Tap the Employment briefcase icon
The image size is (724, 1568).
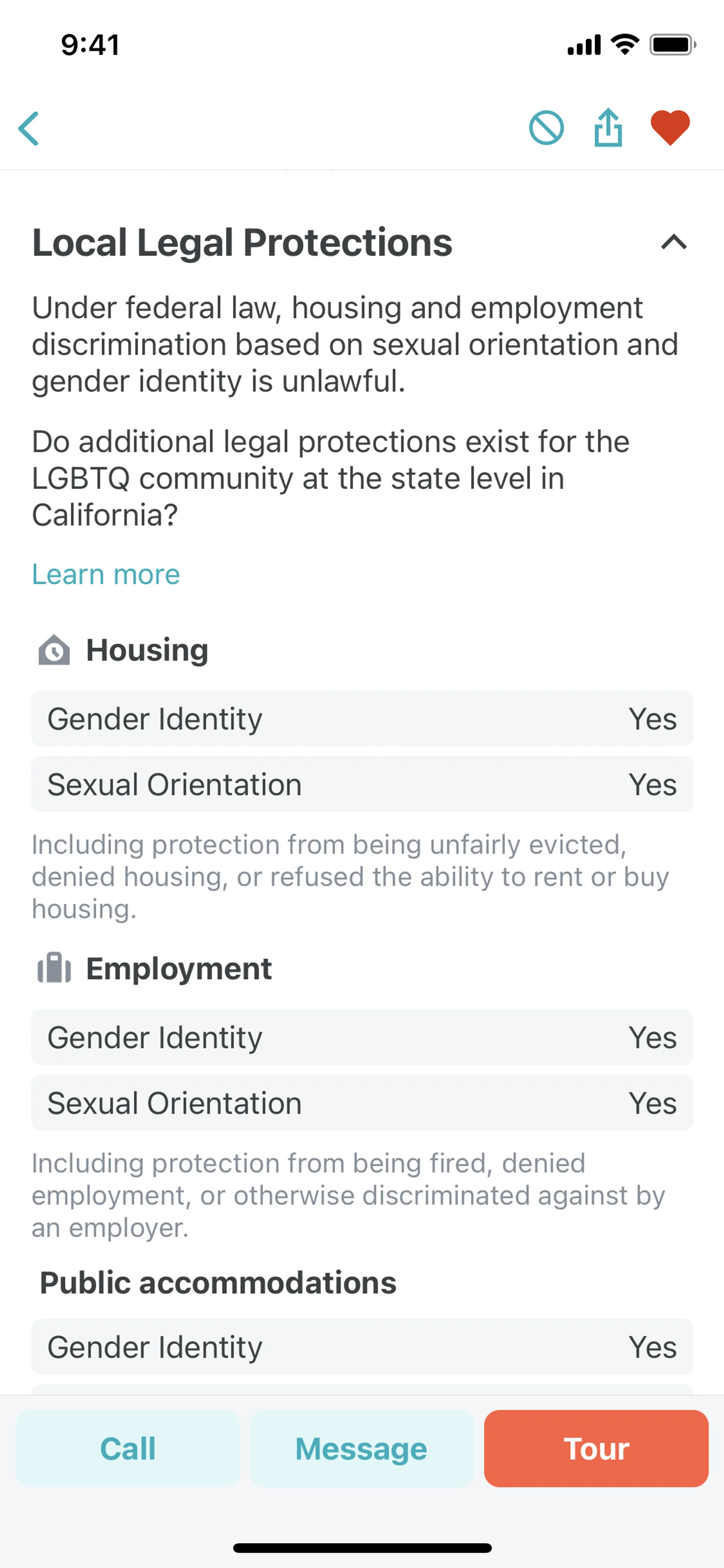(54, 968)
